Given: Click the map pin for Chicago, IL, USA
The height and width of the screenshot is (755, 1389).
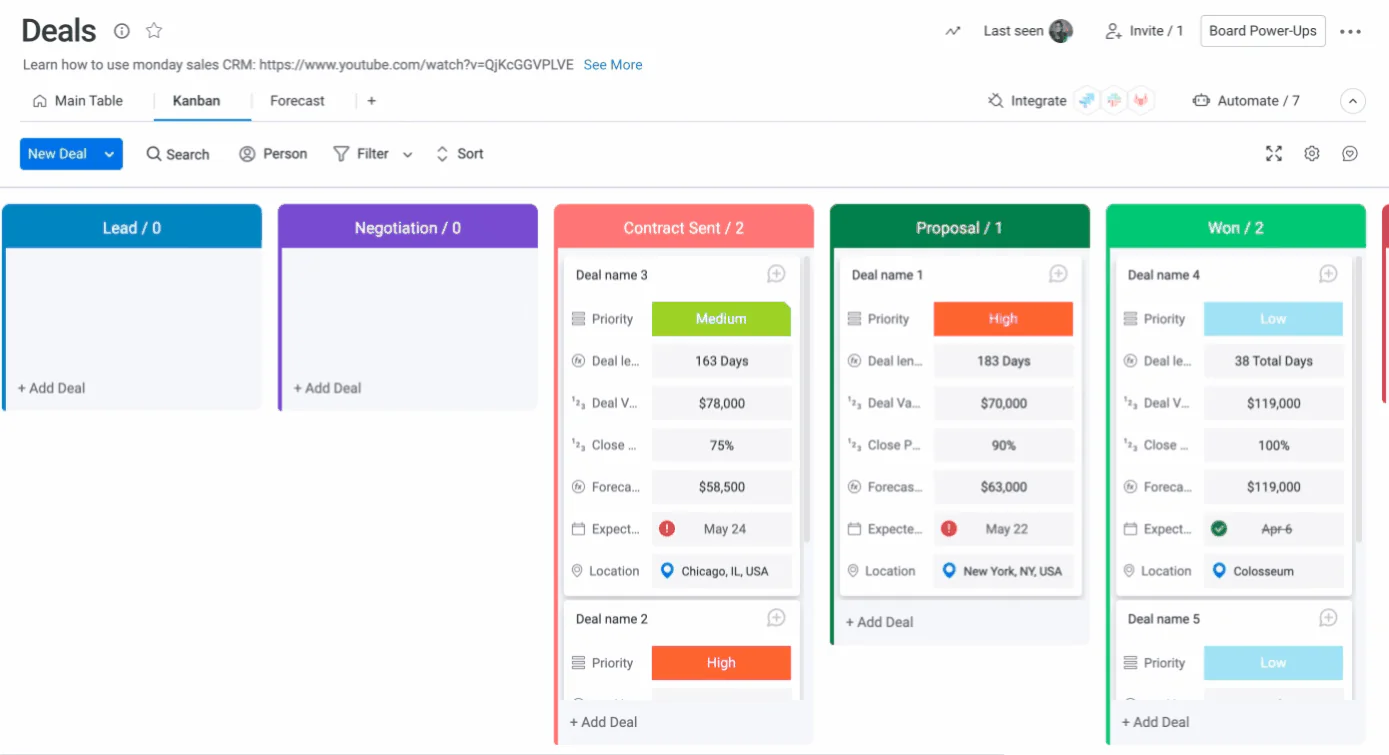Looking at the screenshot, I should [x=667, y=571].
